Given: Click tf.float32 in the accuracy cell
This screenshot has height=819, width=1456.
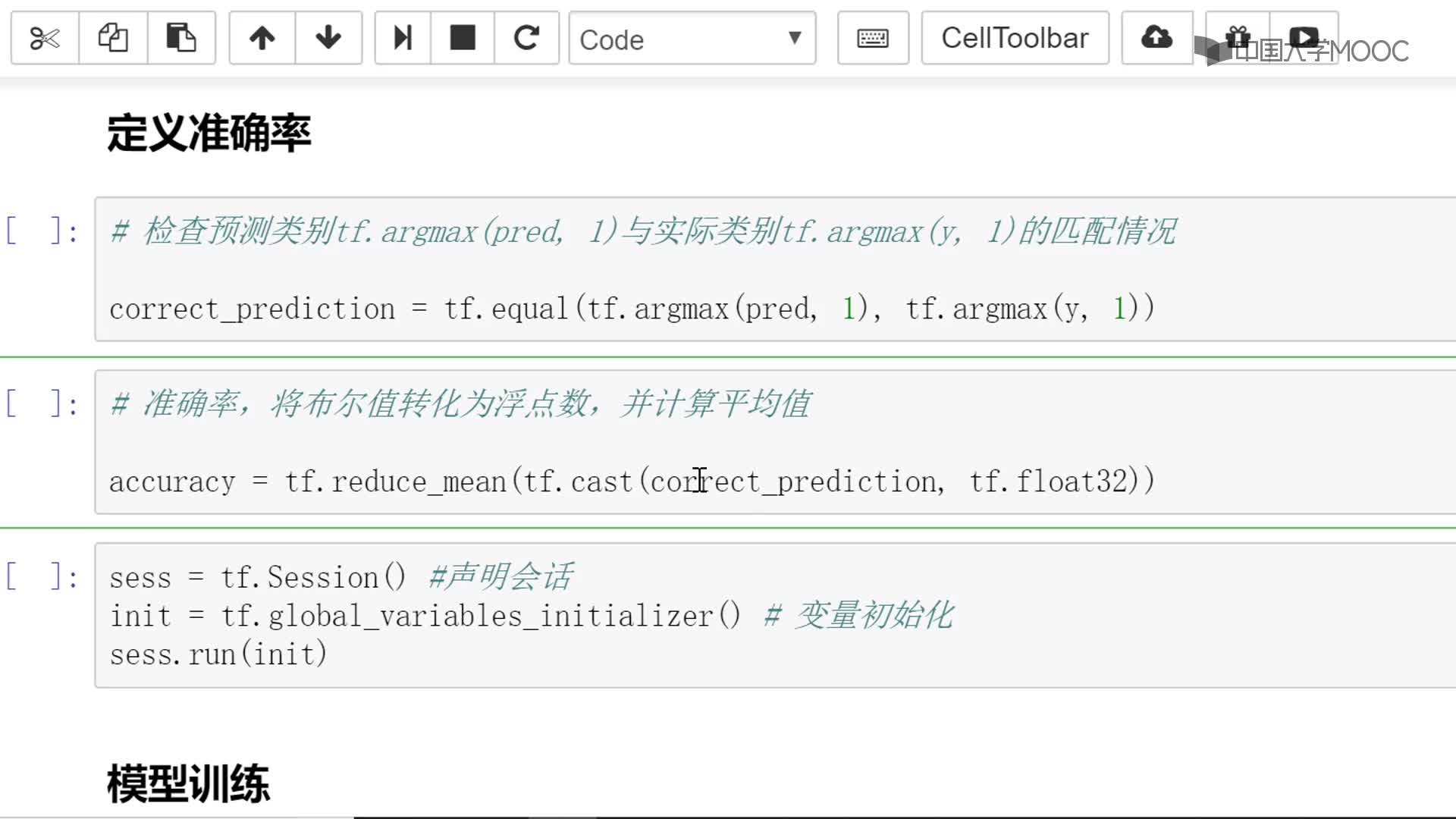Looking at the screenshot, I should coord(1049,482).
